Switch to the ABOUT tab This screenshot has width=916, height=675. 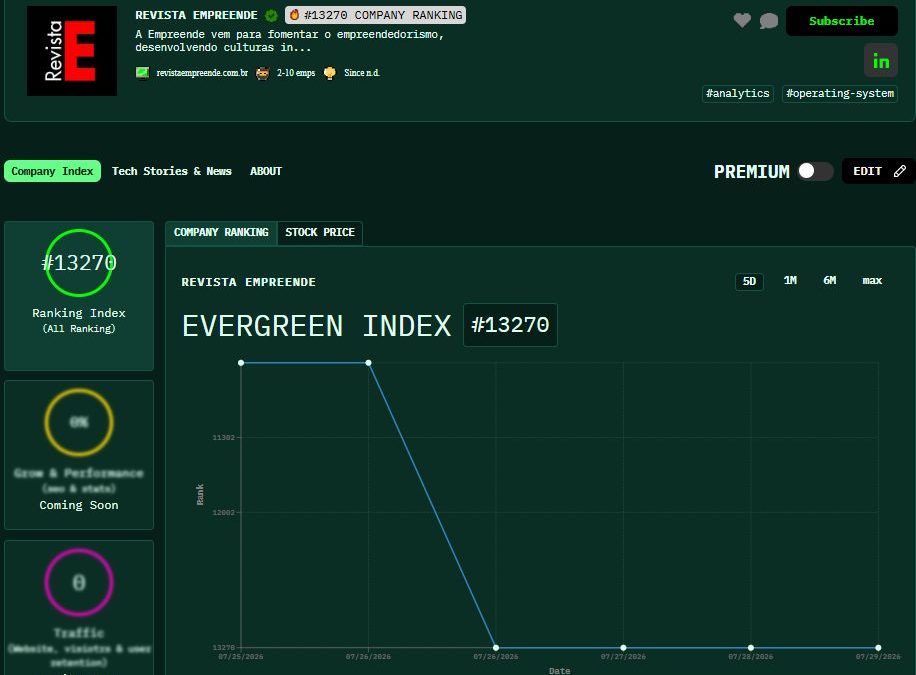266,171
